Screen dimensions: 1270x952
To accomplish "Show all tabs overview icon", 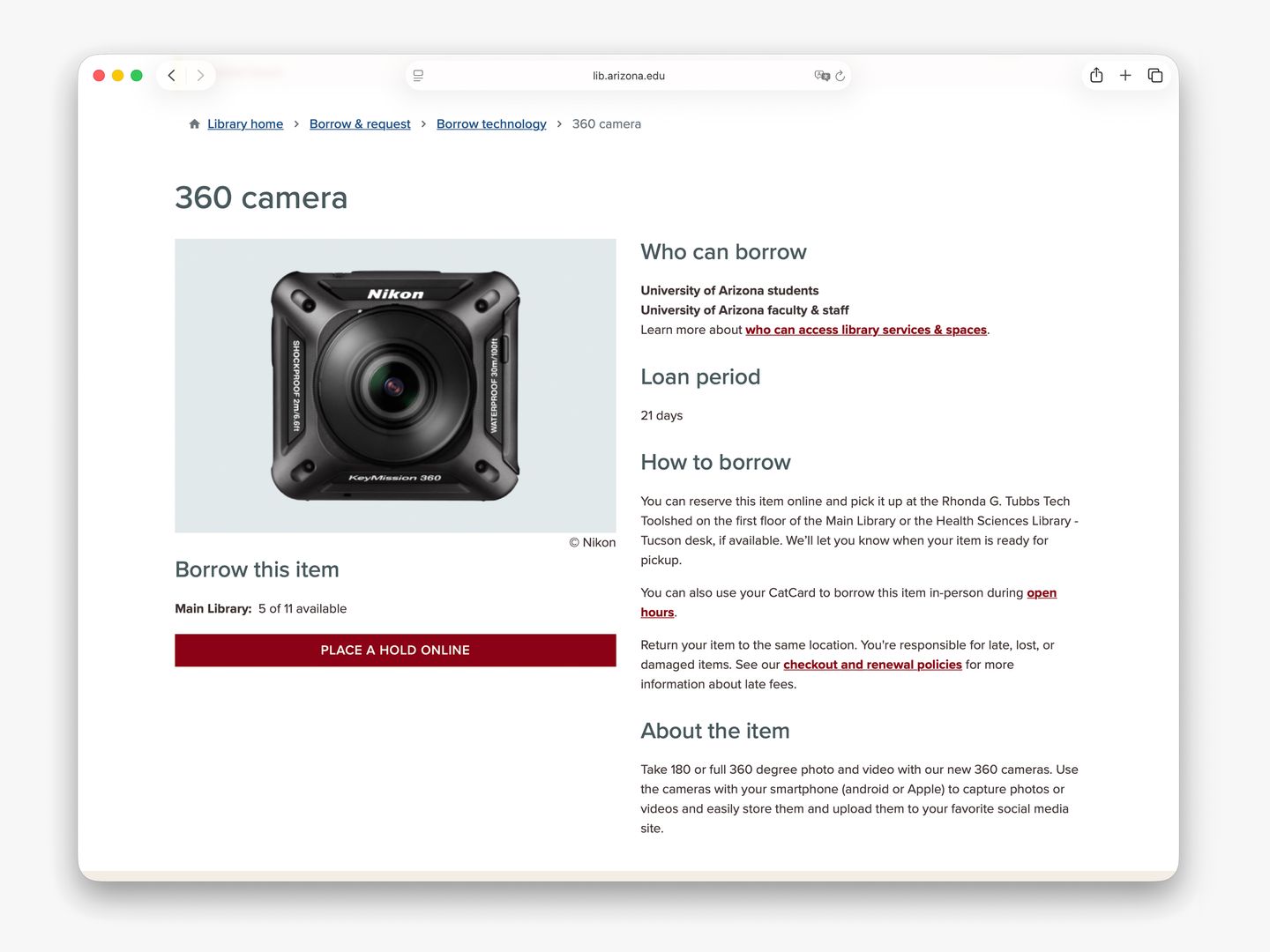I will tap(1155, 75).
